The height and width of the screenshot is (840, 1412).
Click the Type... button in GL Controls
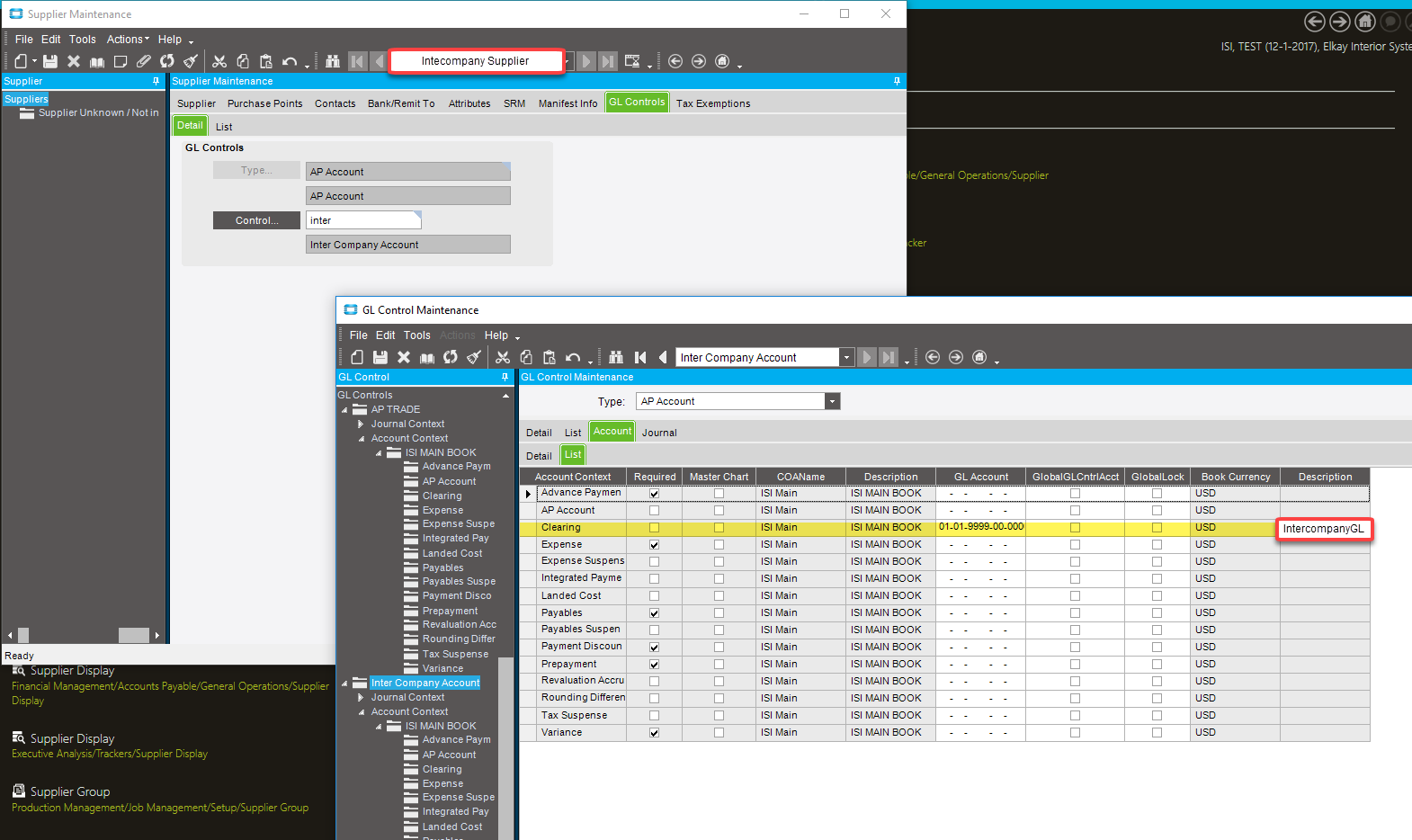(256, 171)
